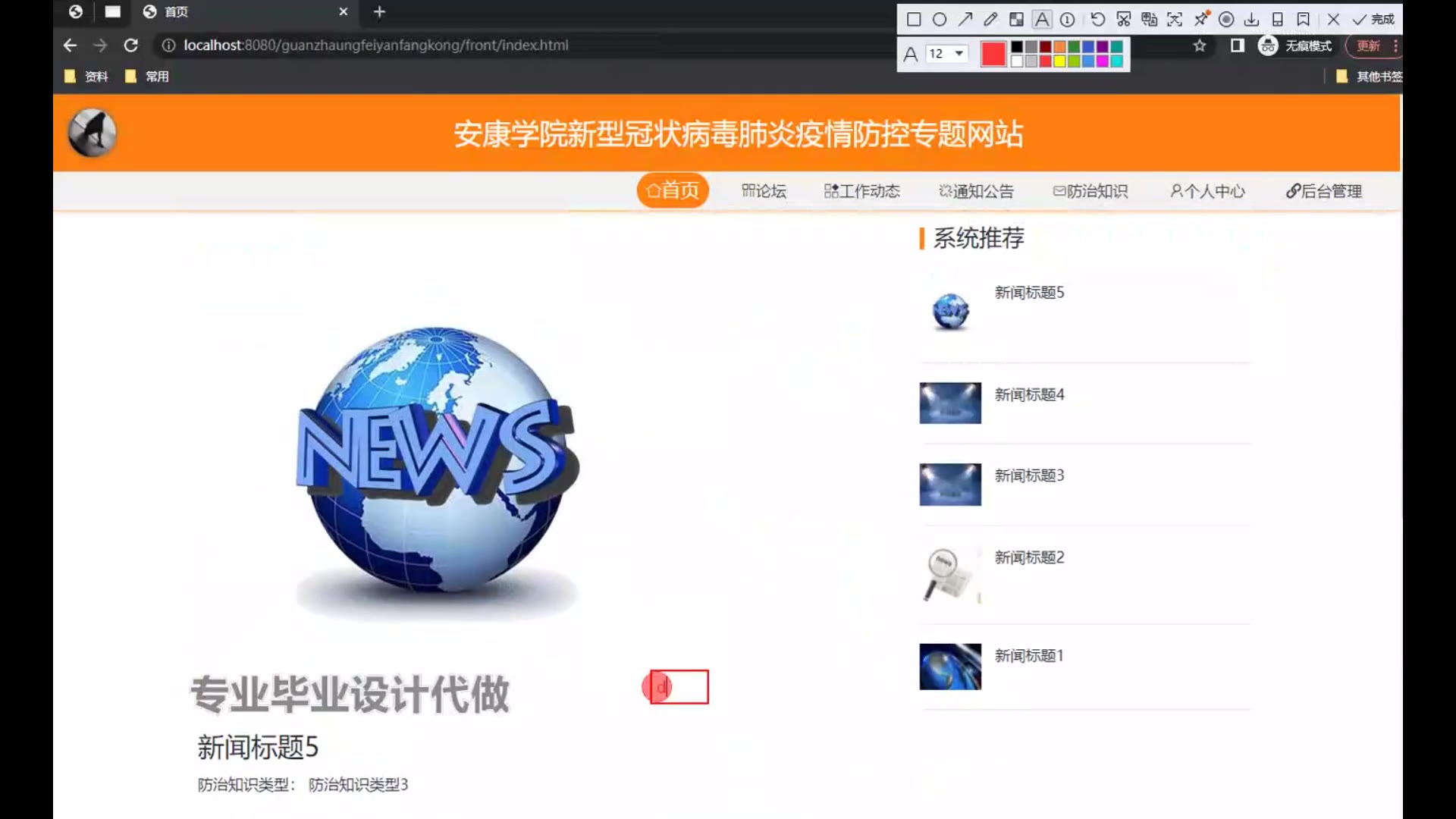This screenshot has height=819, width=1456.
Task: Start screen recording from capture toolbar
Action: coord(1226,20)
